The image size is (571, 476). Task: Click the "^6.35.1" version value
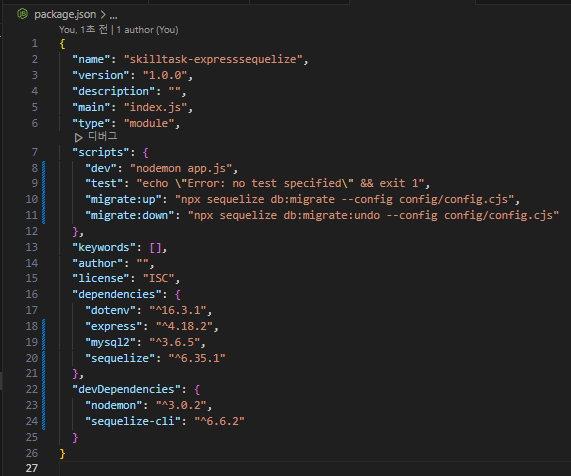[x=197, y=358]
